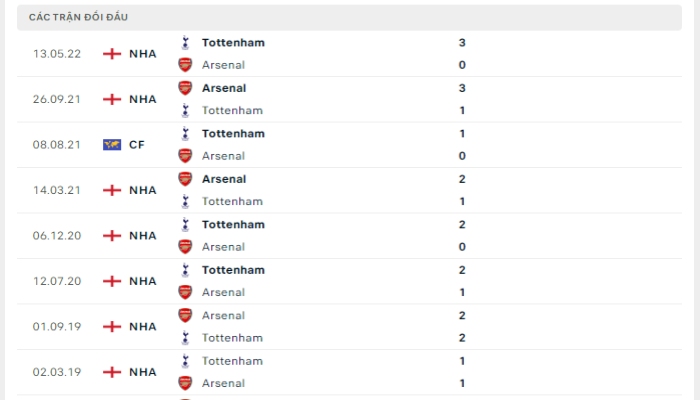
Task: Click the score 3 for Arsenal on 26.09.21
Action: coord(462,88)
